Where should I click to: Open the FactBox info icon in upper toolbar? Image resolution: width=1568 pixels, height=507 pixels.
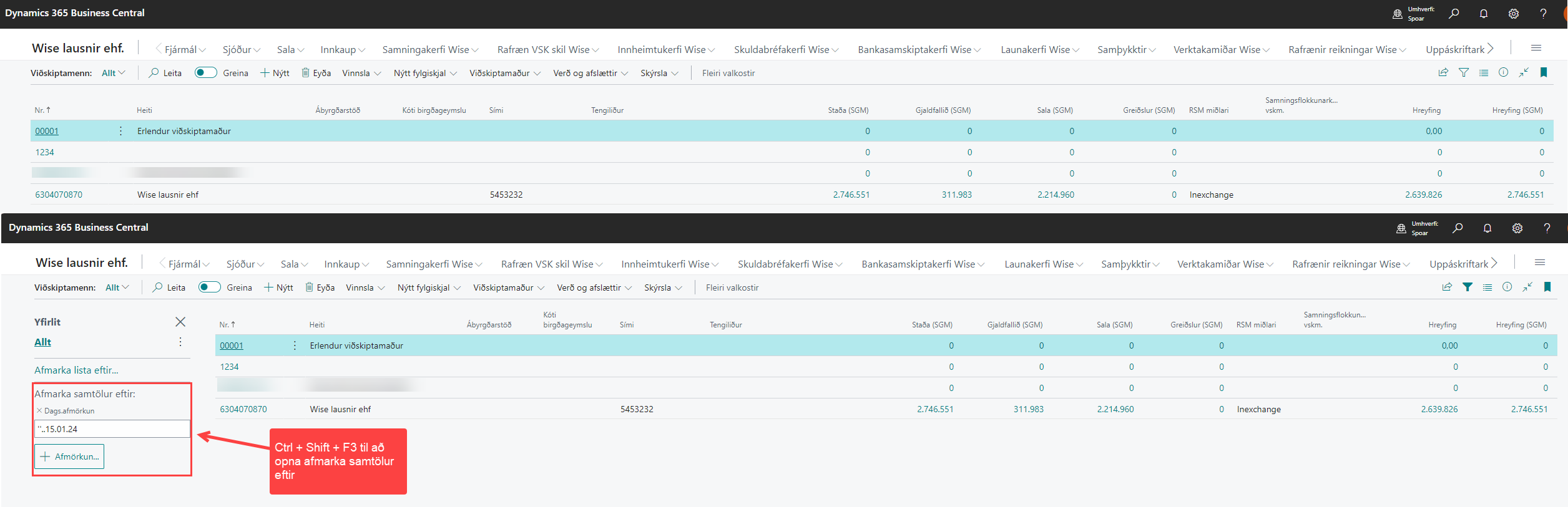tap(1504, 72)
